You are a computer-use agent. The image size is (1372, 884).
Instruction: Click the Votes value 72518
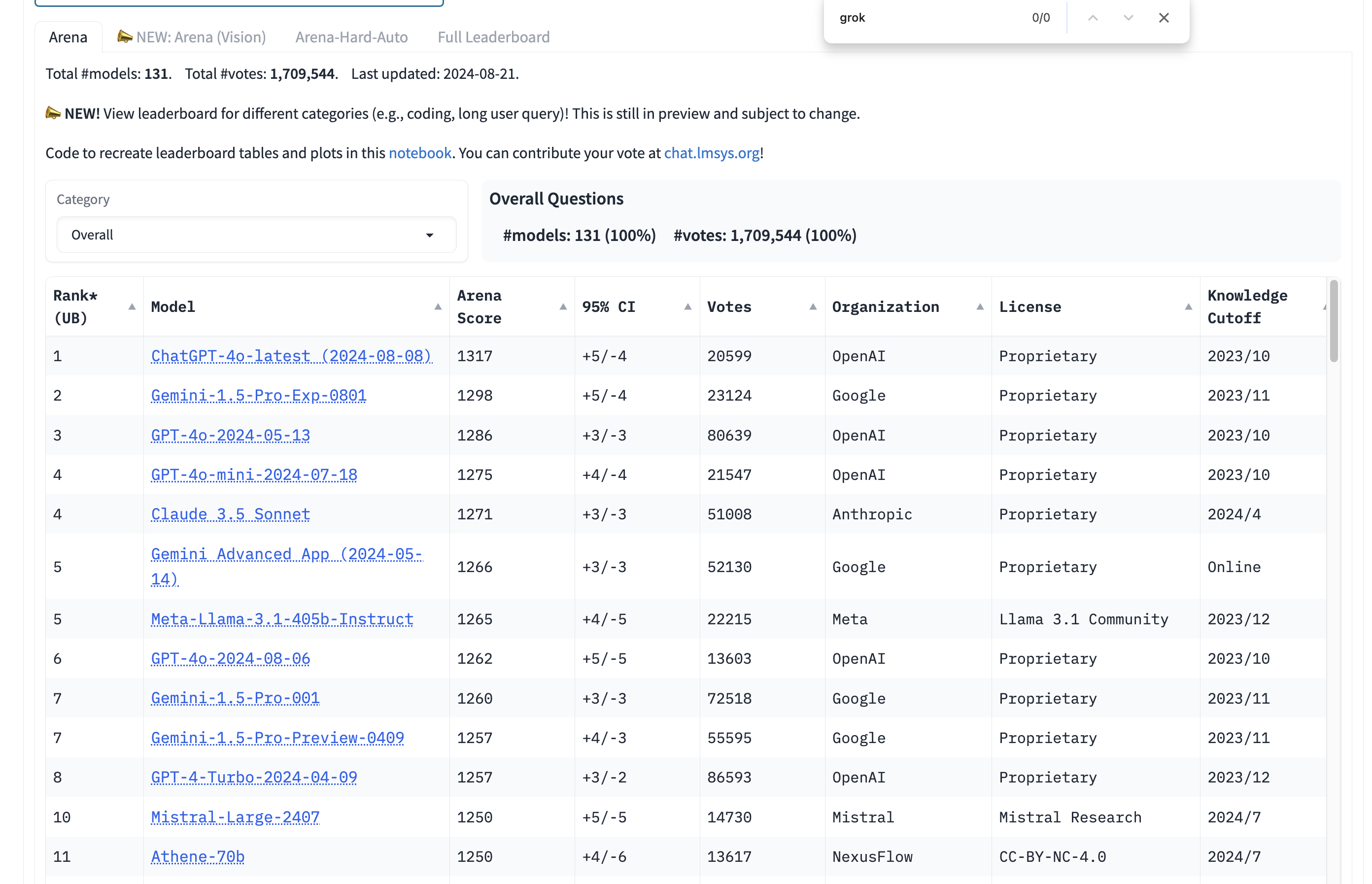point(729,699)
